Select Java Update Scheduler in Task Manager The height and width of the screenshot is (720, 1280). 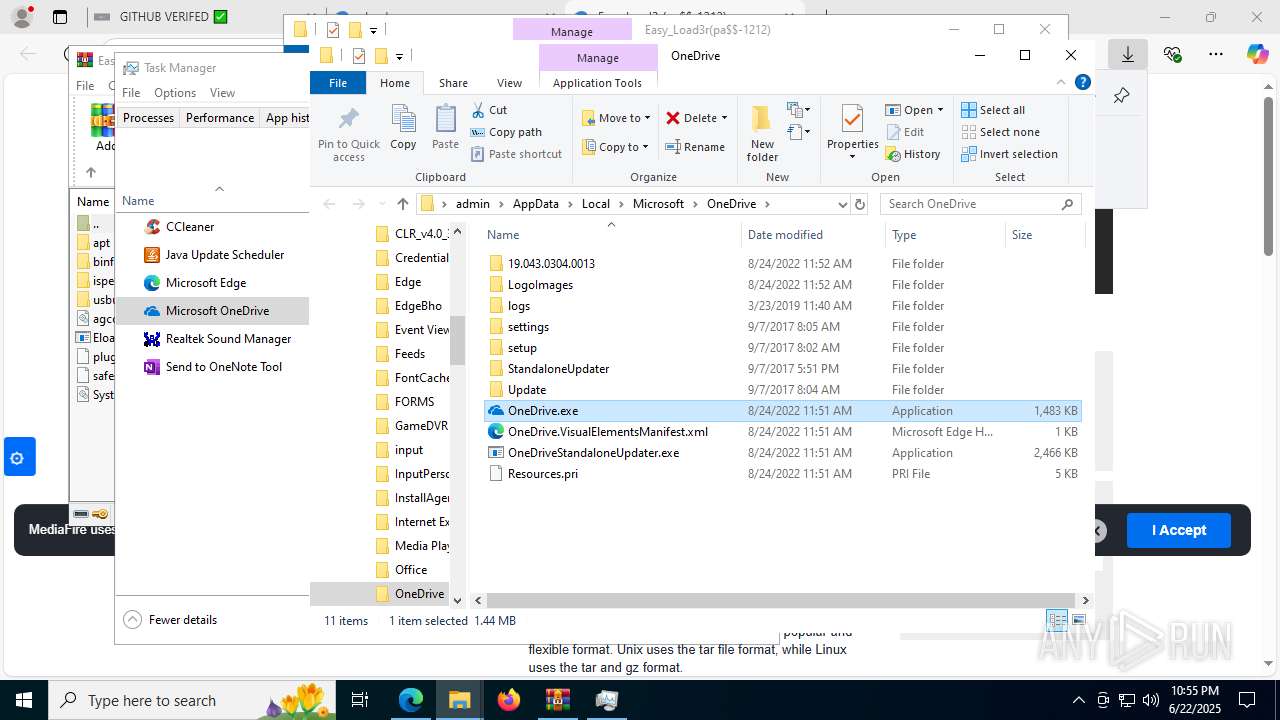click(x=213, y=255)
